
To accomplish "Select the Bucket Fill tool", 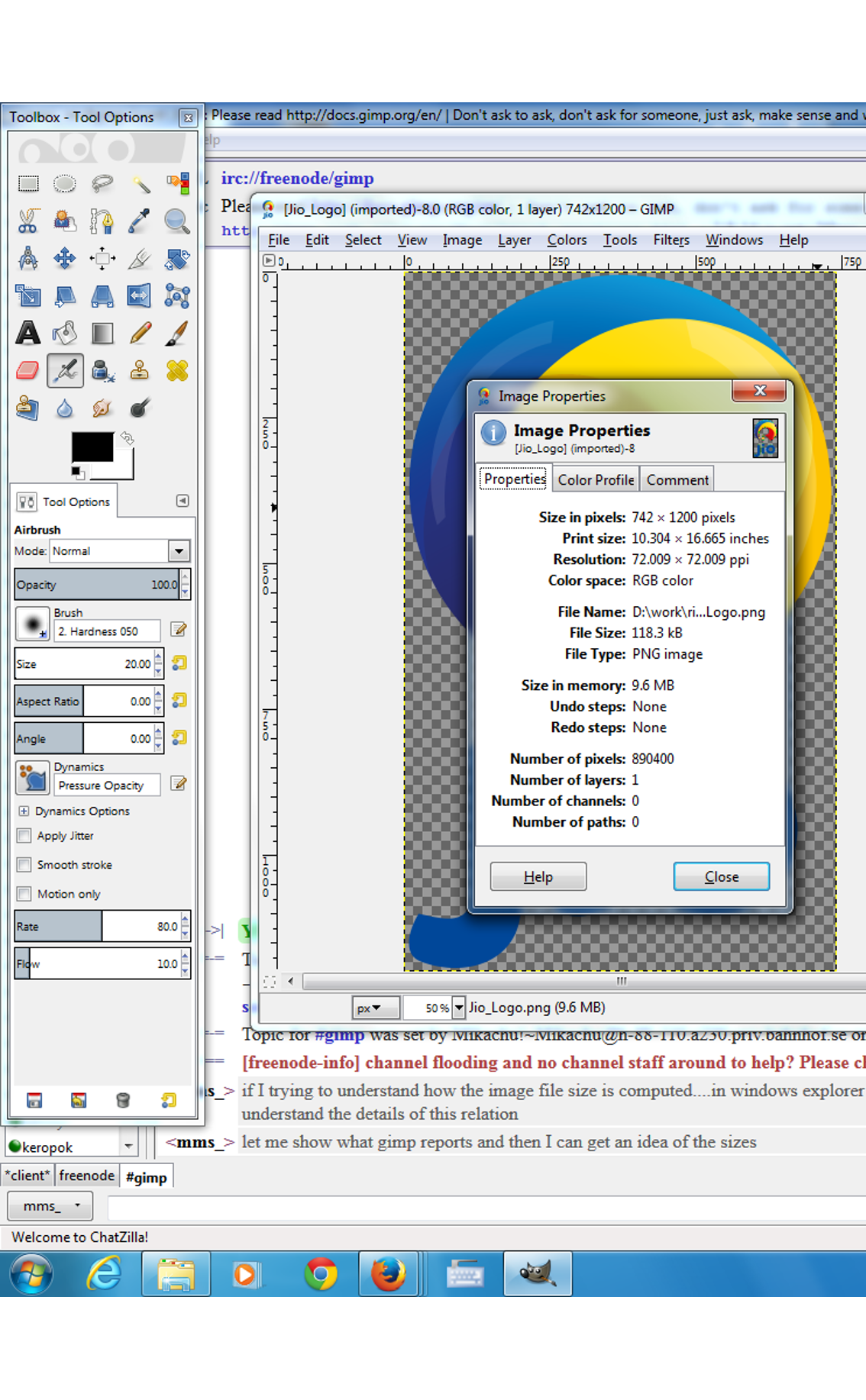I will (x=65, y=333).
